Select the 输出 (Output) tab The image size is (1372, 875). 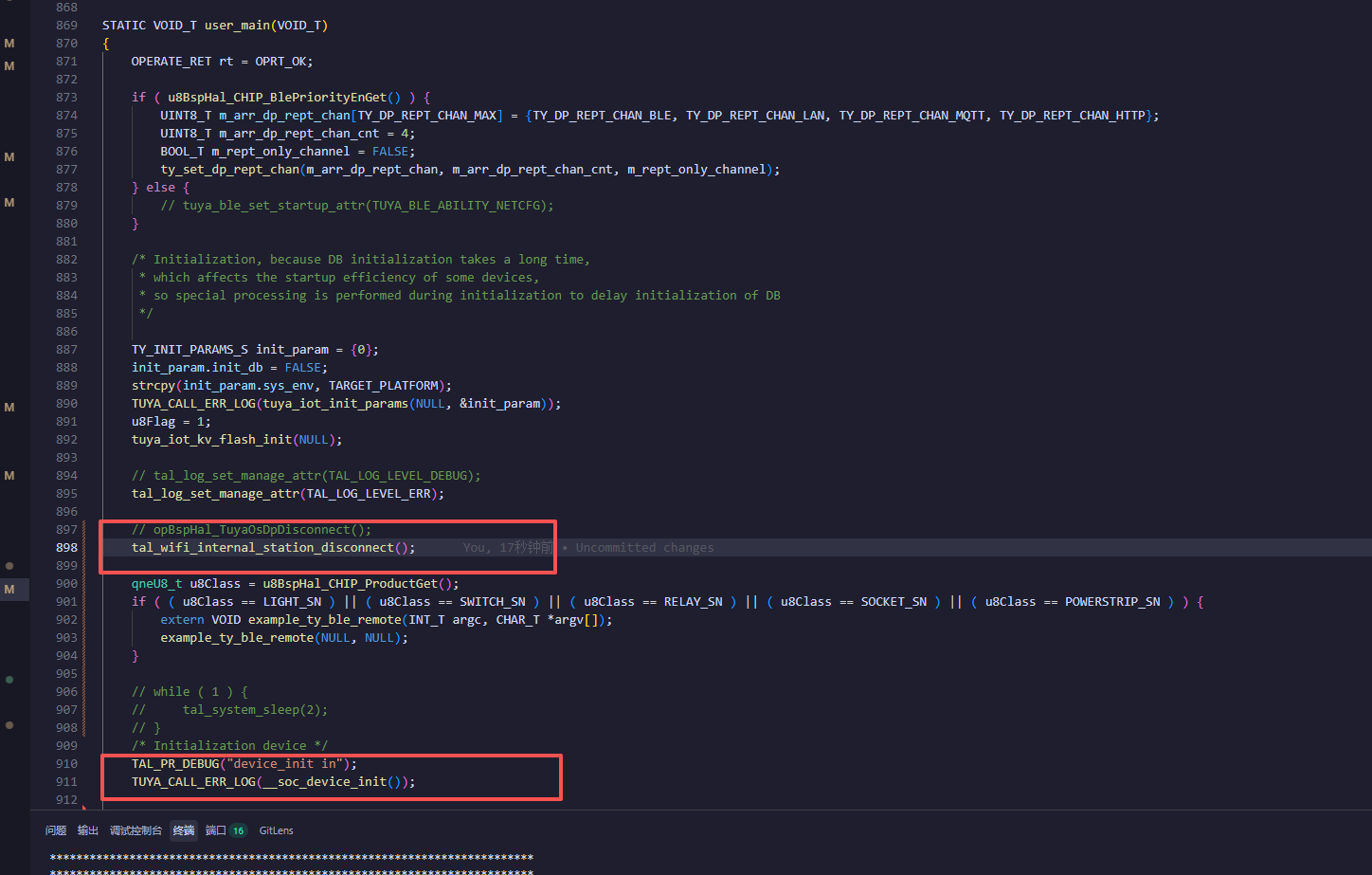click(x=87, y=829)
